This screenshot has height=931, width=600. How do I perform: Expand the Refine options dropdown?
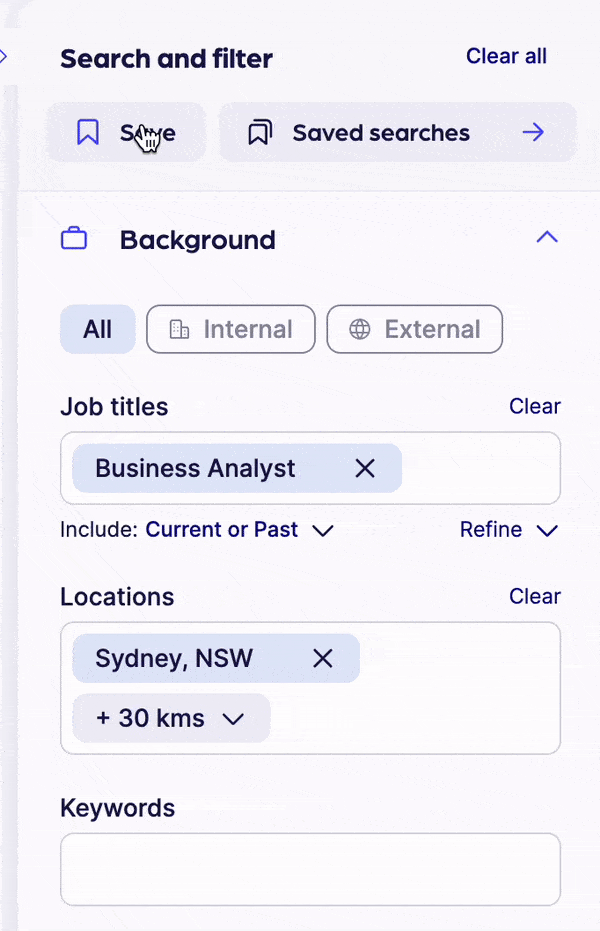click(508, 530)
